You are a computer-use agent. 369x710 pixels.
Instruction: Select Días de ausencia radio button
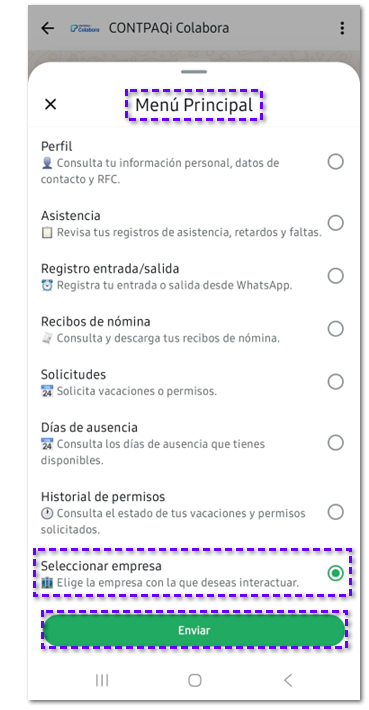(x=335, y=443)
